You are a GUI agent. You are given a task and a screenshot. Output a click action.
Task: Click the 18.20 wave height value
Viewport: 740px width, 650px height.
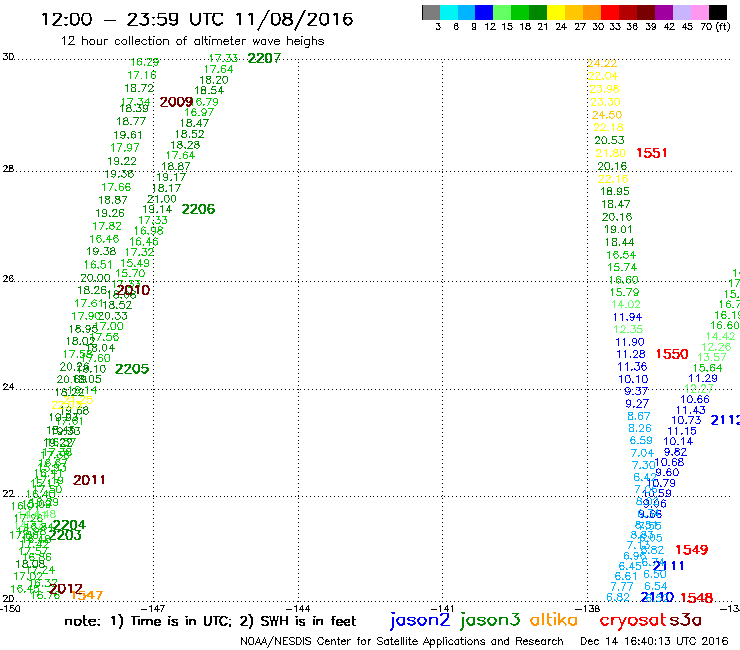click(214, 80)
